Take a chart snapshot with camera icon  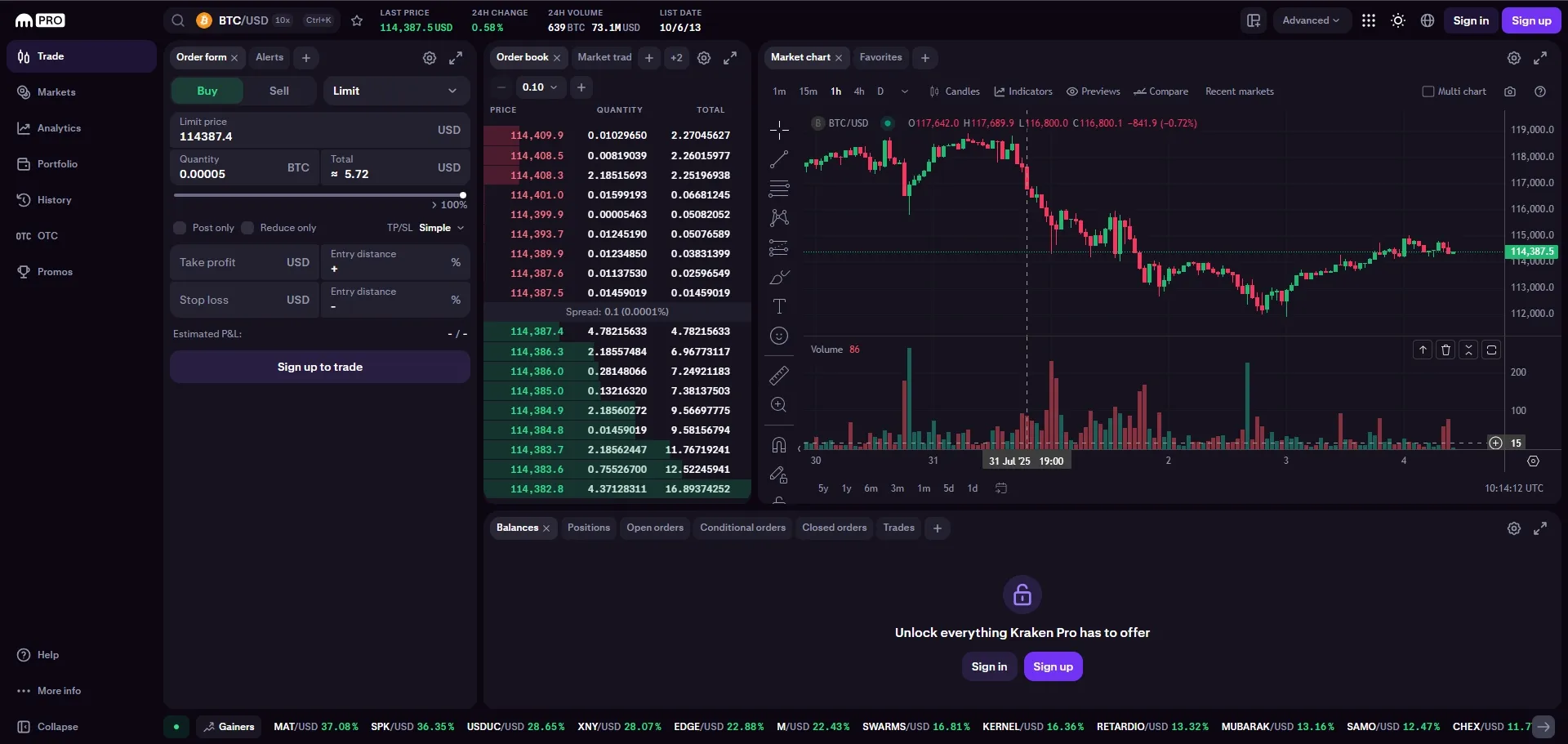pos(1510,91)
